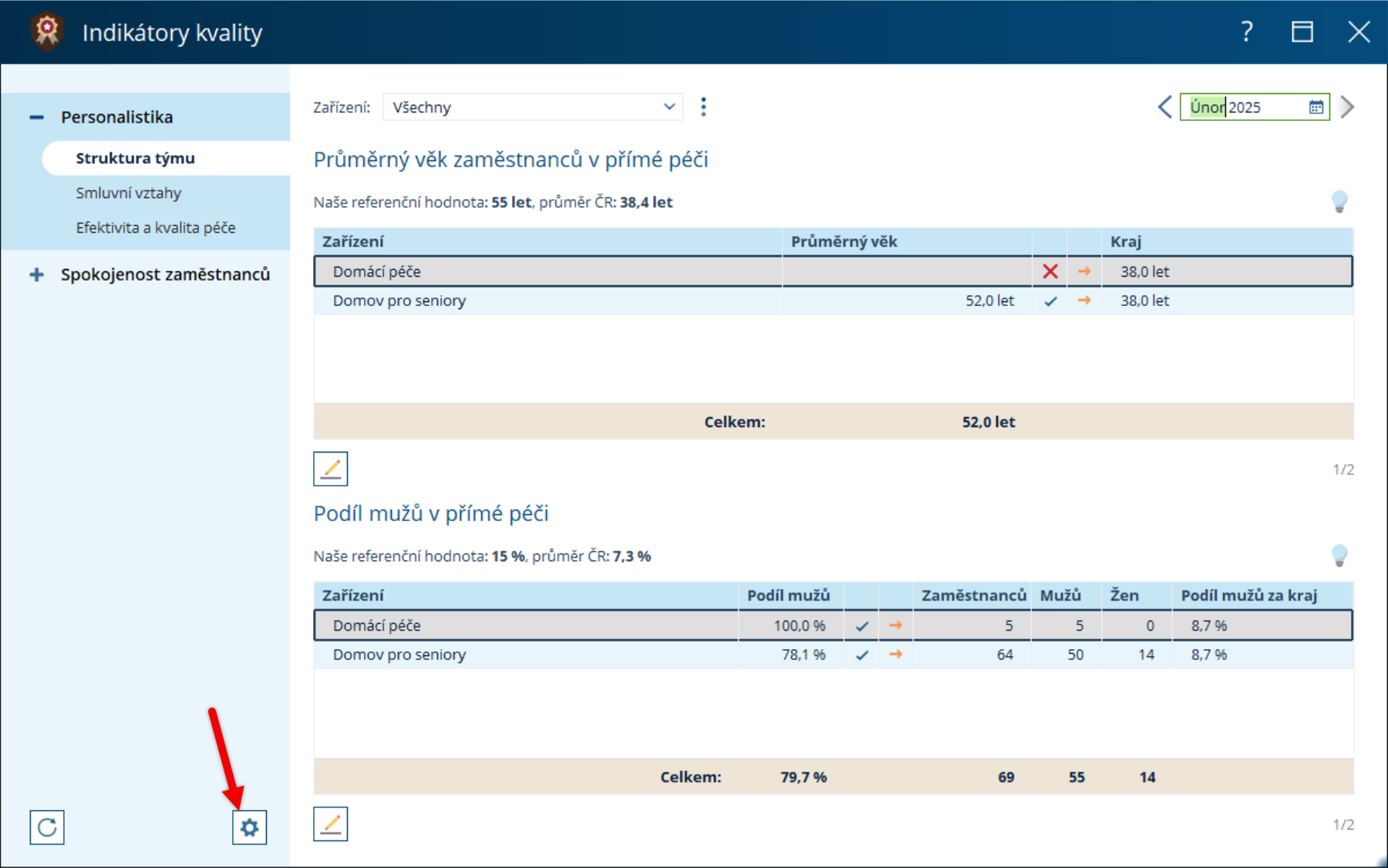Open the help question mark icon
This screenshot has height=868, width=1388.
tap(1247, 32)
